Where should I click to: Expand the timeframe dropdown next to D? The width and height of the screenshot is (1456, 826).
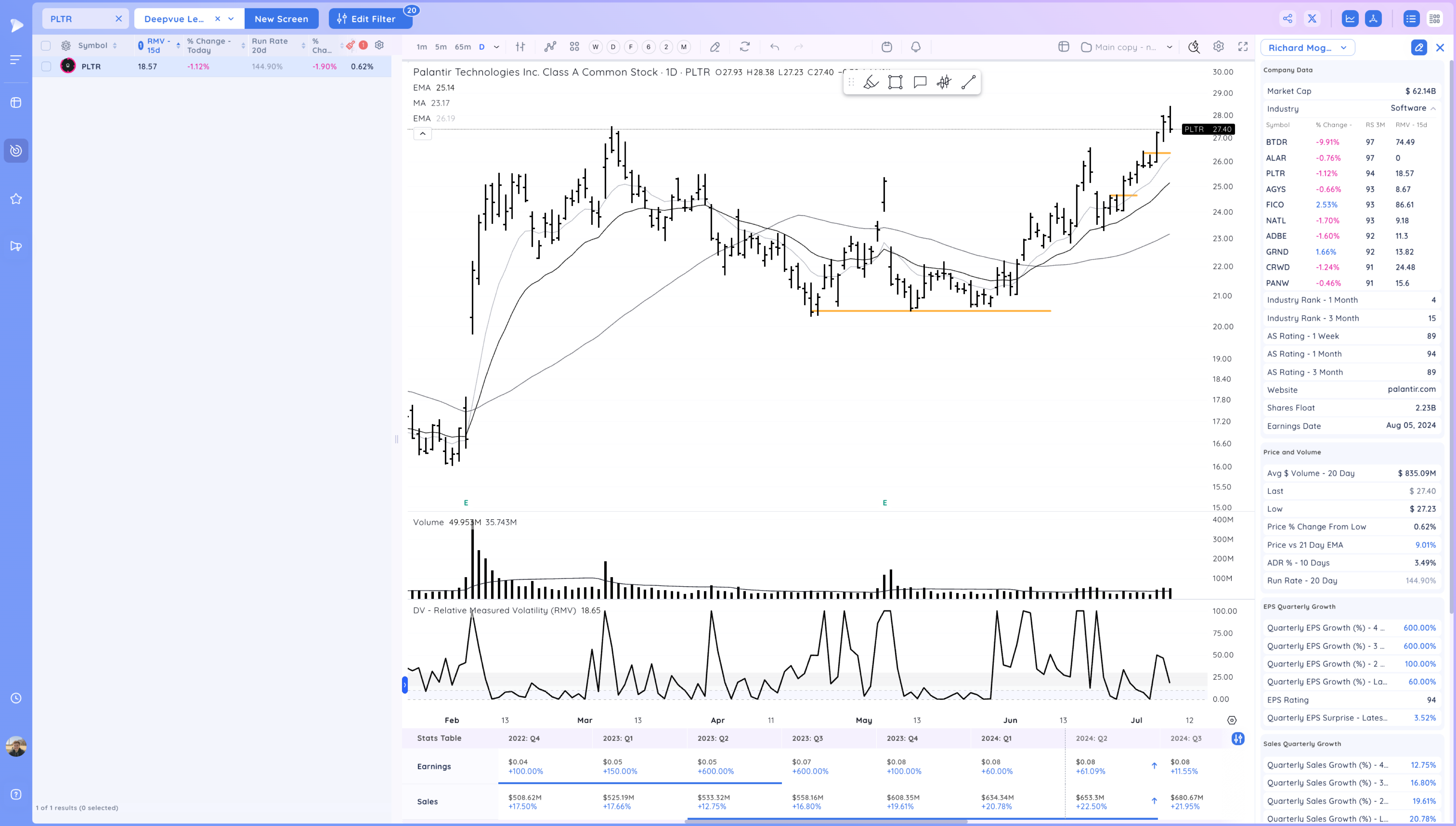496,47
